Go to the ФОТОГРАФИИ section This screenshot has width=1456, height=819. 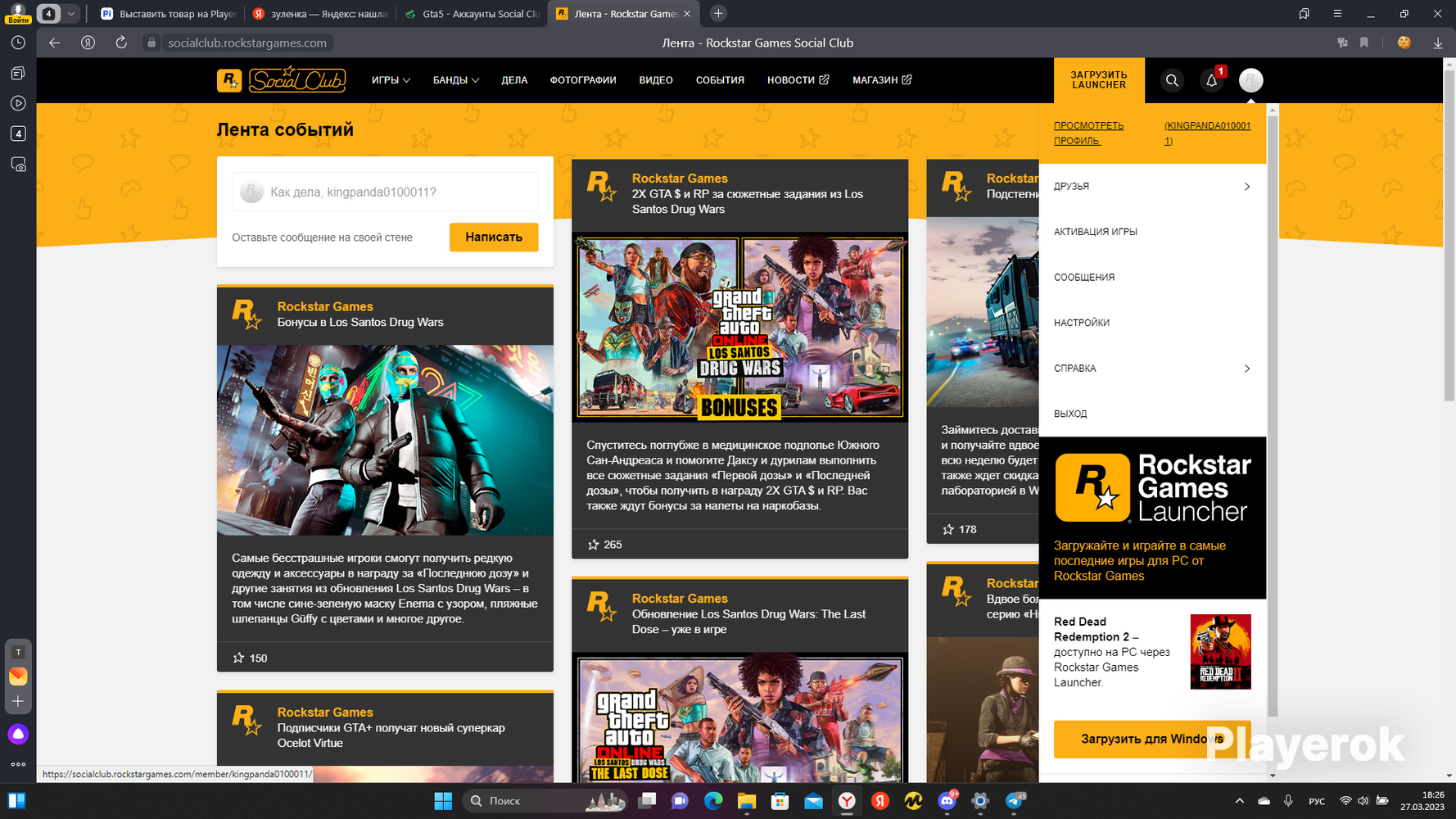point(583,80)
